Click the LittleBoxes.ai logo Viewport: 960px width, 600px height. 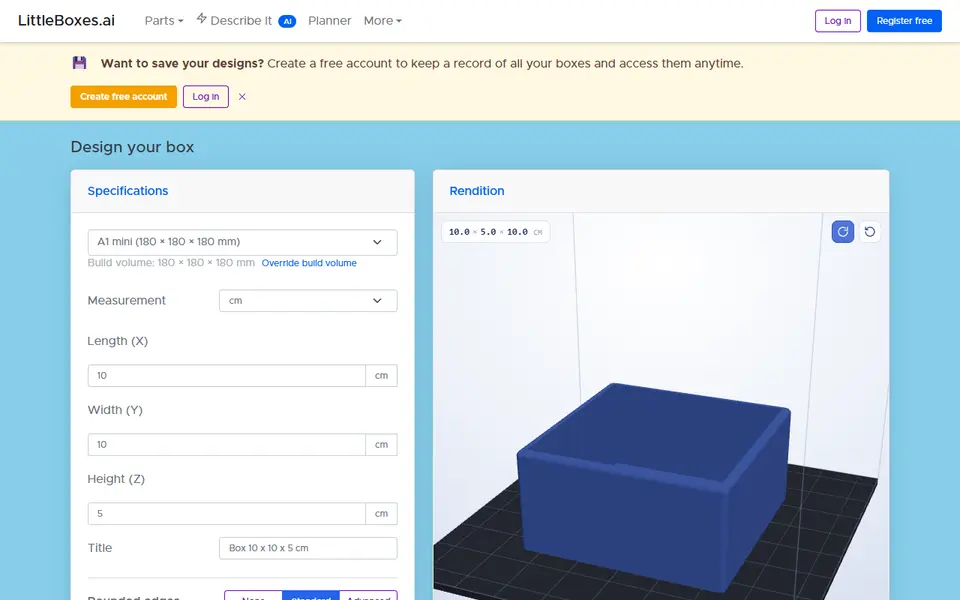[66, 20]
